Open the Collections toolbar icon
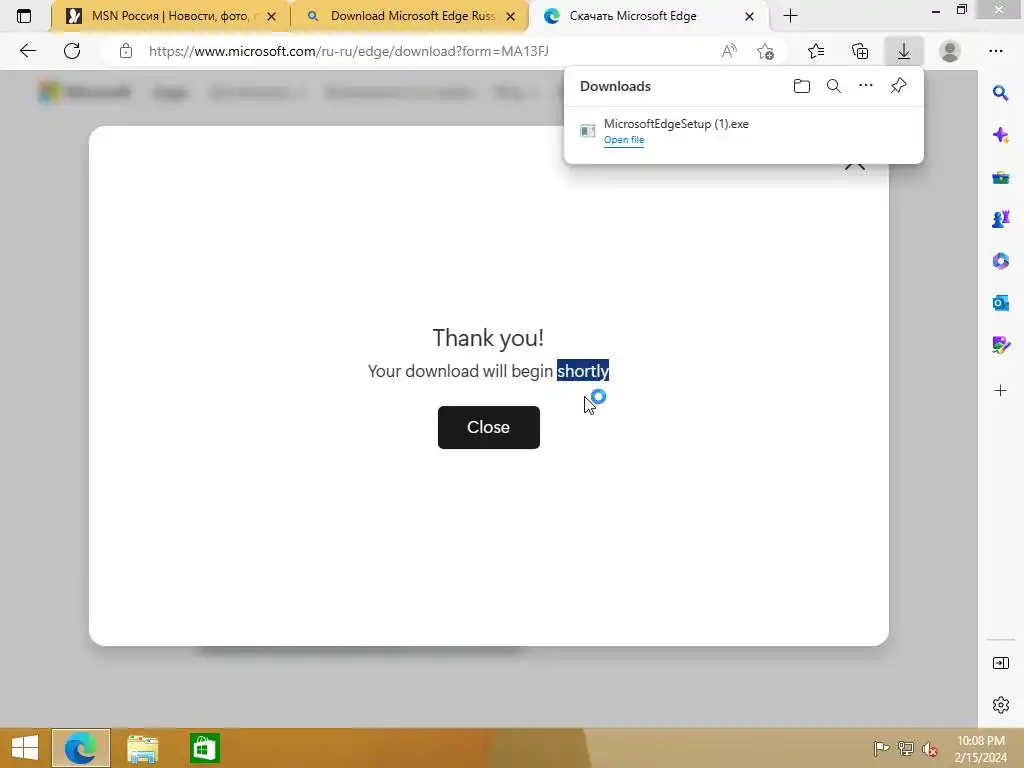This screenshot has width=1024, height=768. (860, 51)
